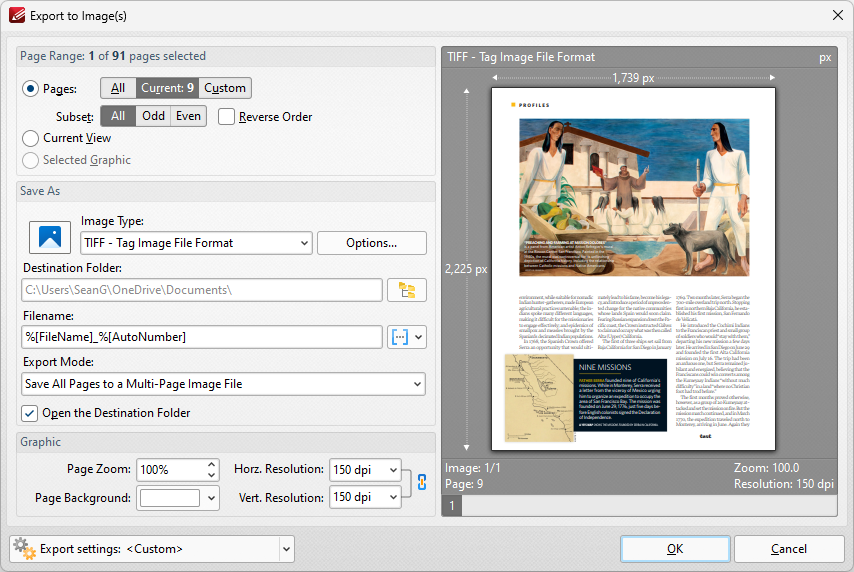This screenshot has height=572, width=854.
Task: Open the filename macros icon
Action: pyautogui.click(x=400, y=337)
